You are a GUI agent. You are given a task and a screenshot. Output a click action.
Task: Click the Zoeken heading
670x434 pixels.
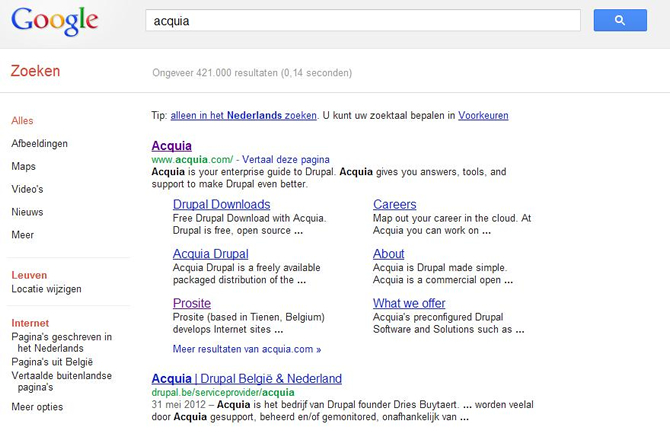click(35, 71)
